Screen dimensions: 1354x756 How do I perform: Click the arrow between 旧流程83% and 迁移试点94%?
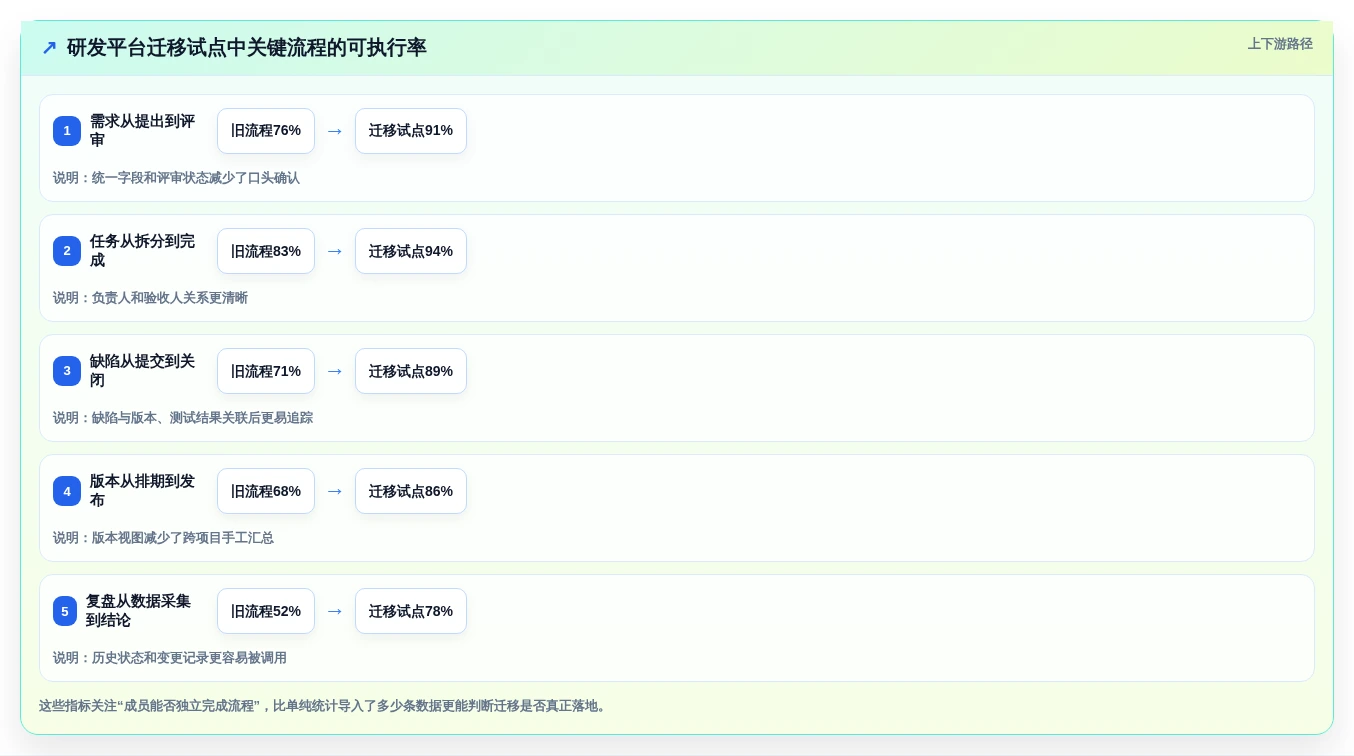(x=335, y=251)
